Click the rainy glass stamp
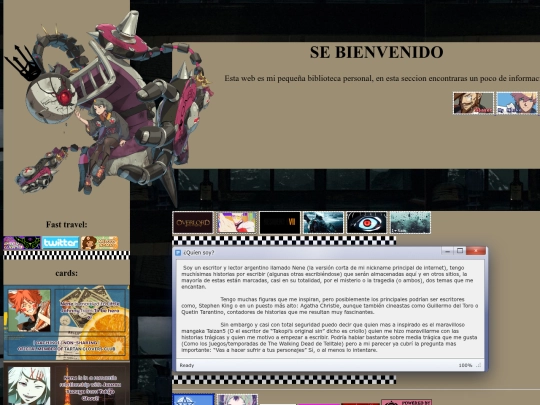540x405 pixels. point(410,222)
